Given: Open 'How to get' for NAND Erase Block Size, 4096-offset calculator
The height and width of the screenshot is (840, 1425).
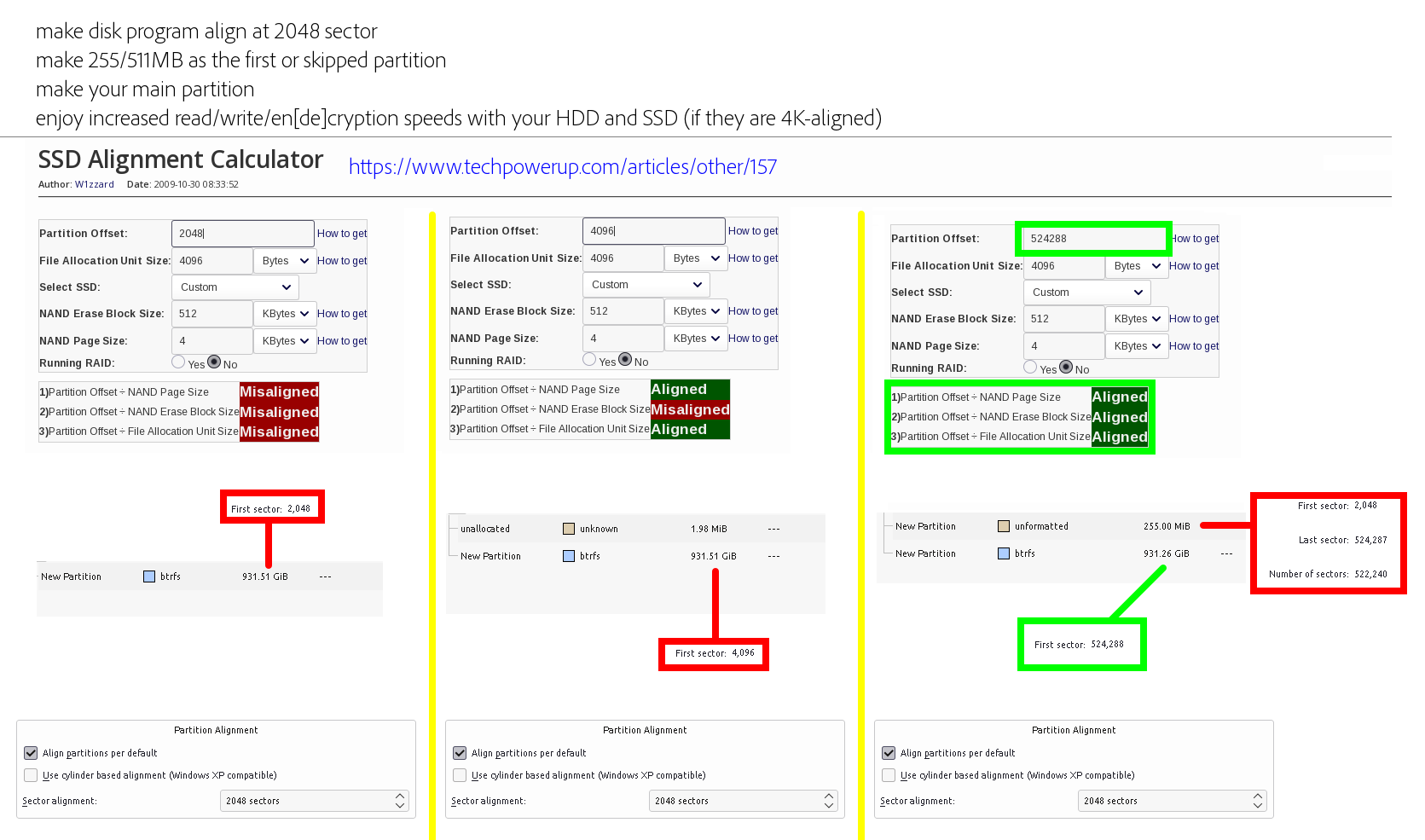Looking at the screenshot, I should (x=753, y=311).
